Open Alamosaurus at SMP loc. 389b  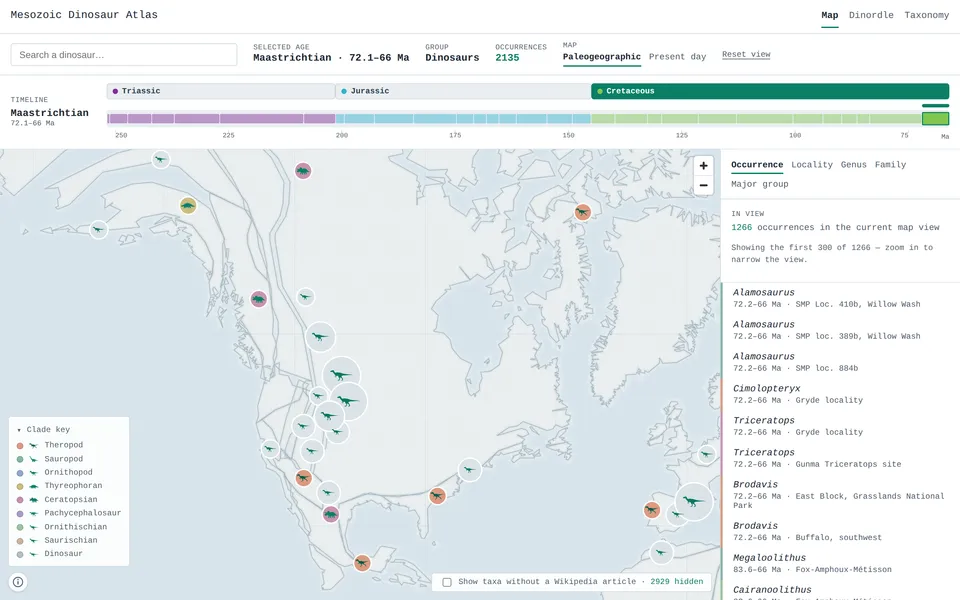pyautogui.click(x=840, y=329)
